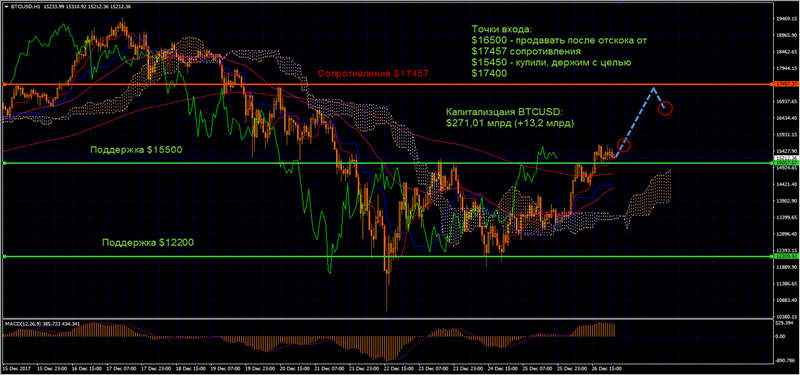The width and height of the screenshot is (800, 375).
Task: Click the BTCUSD,H1 symbol title
Action: [x=21, y=7]
